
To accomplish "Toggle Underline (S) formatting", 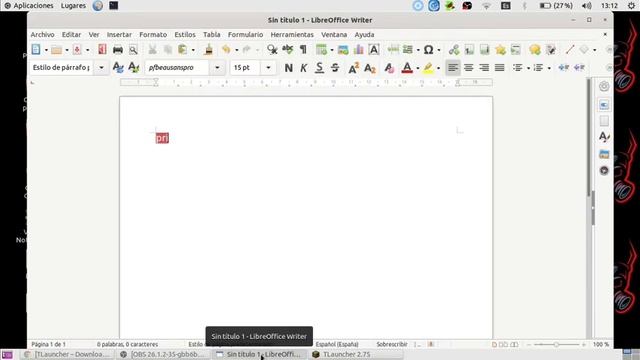I will (320, 68).
